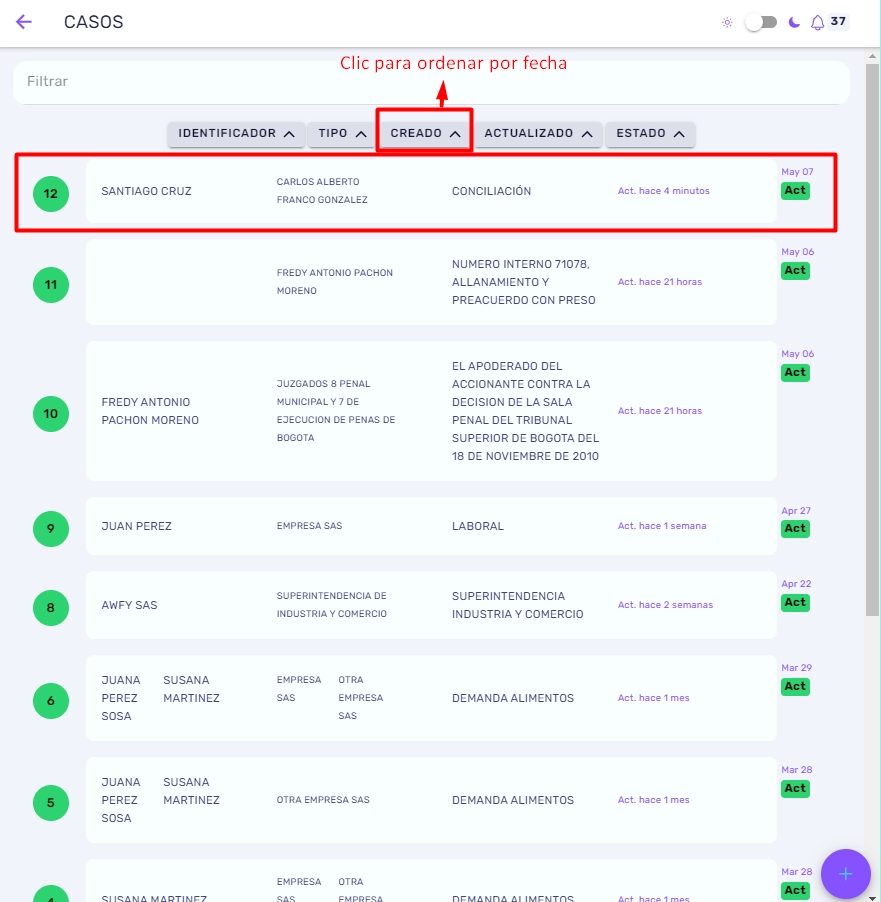Image resolution: width=881 pixels, height=902 pixels.
Task: Select CARLOS ALBERTO FRANCO GONZALEZ text
Action: (x=322, y=190)
